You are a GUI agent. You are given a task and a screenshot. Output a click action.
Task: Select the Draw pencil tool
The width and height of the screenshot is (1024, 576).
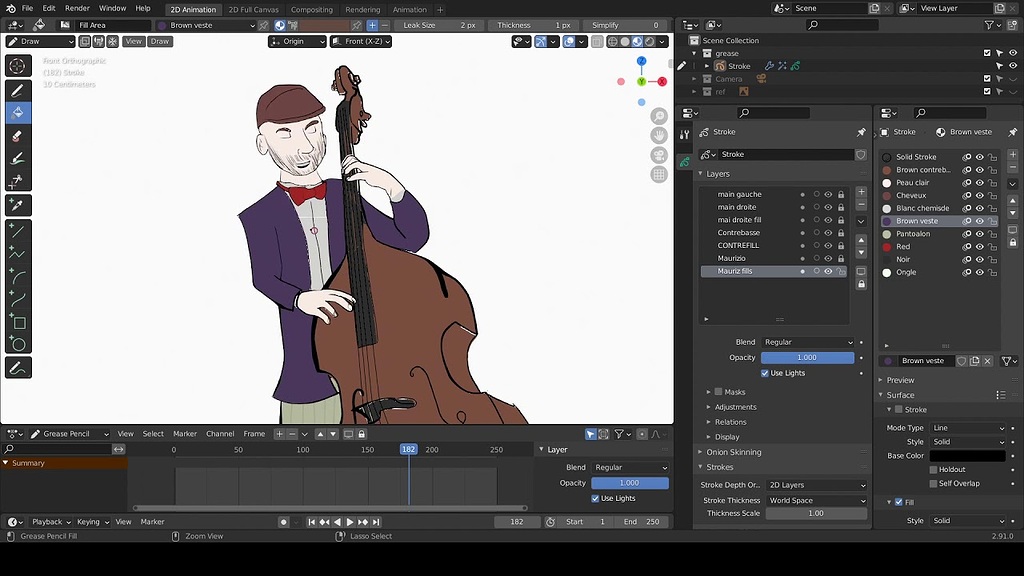pos(18,90)
